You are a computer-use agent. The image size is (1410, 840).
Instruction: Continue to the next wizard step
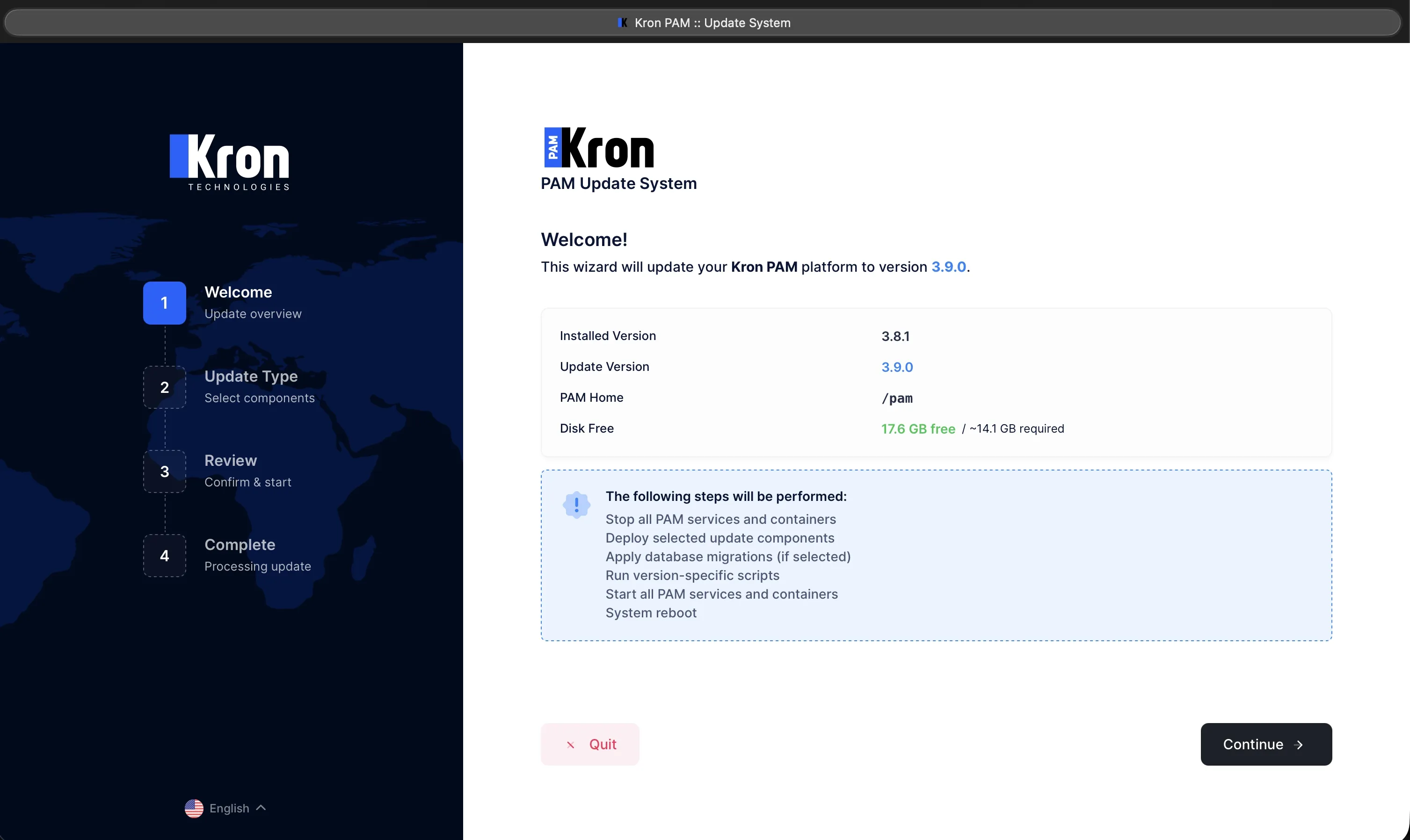[x=1266, y=744]
